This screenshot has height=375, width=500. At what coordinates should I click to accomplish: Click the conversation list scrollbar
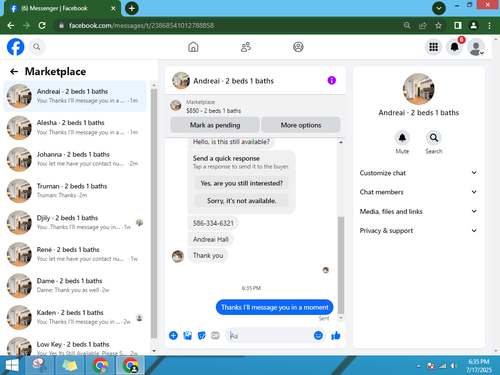point(154,213)
